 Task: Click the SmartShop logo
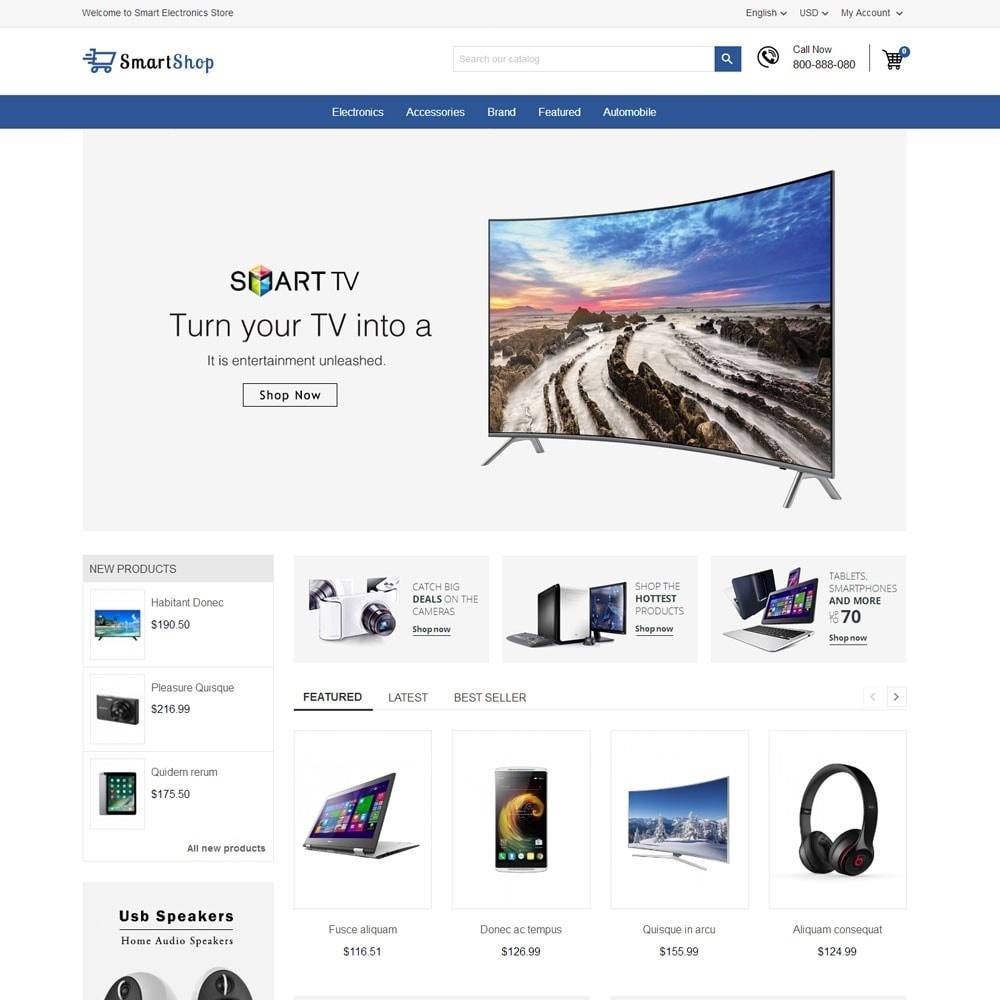click(149, 61)
